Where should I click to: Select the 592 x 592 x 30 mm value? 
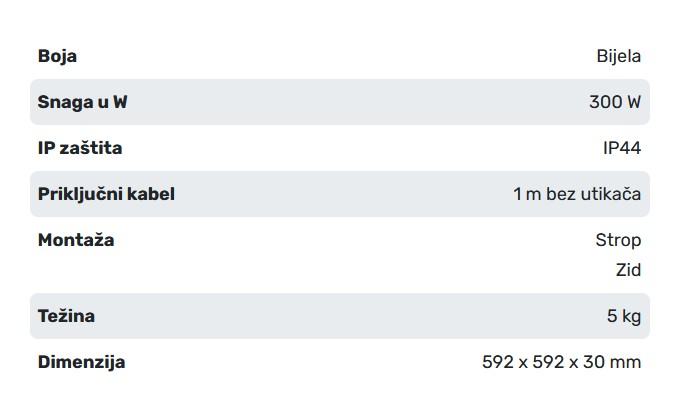(x=561, y=362)
